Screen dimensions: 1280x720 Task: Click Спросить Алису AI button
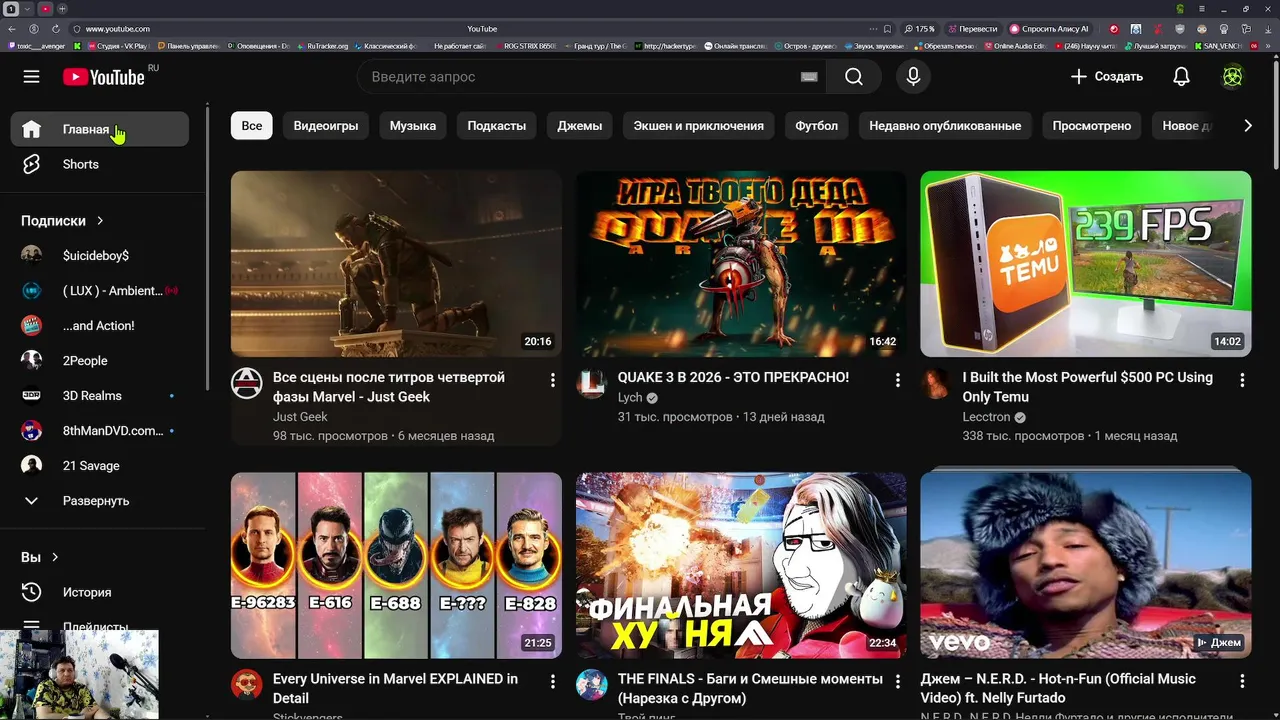point(1050,29)
